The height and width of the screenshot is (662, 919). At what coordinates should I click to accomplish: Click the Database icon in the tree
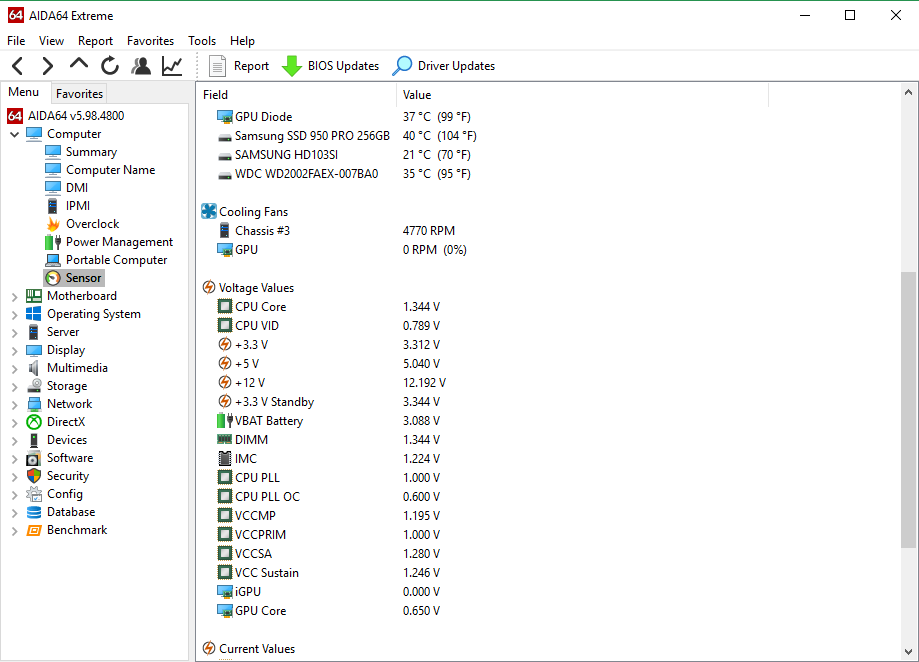tap(34, 512)
